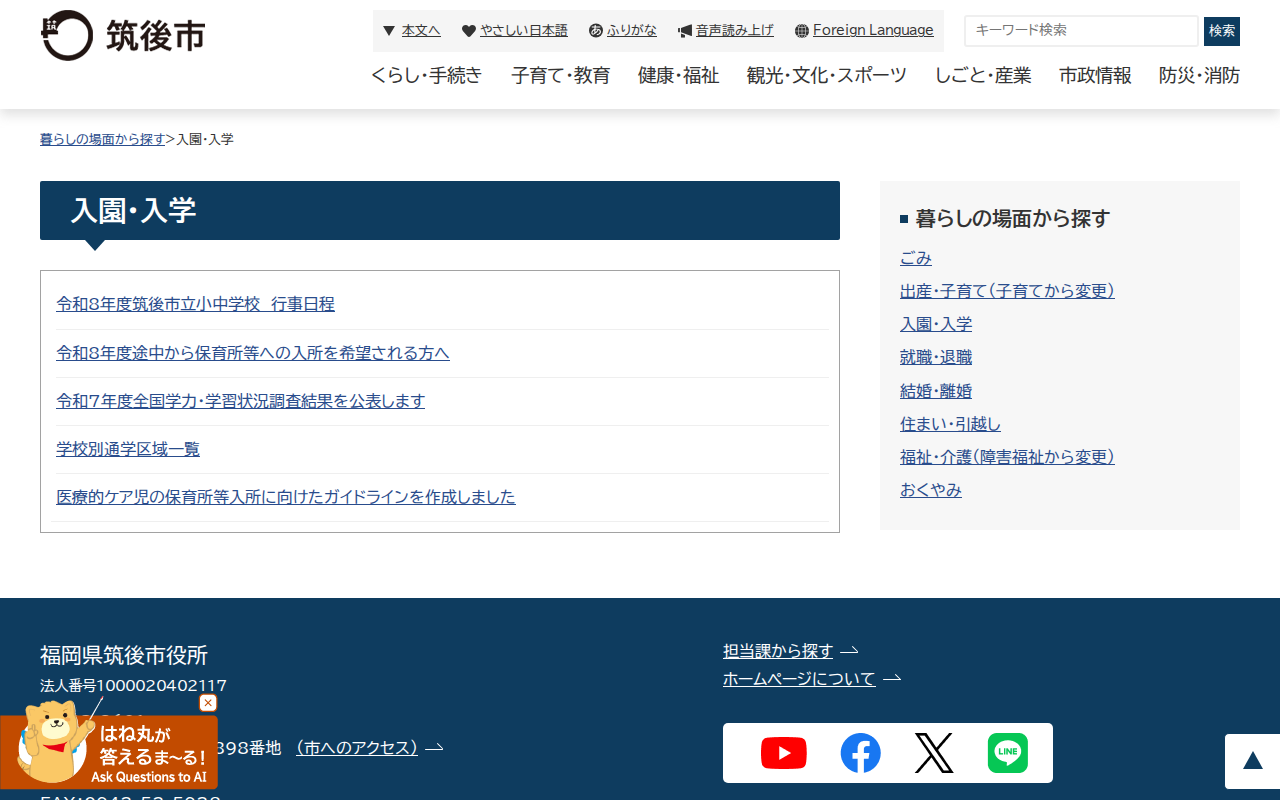Open Foreign Language options

(x=873, y=31)
